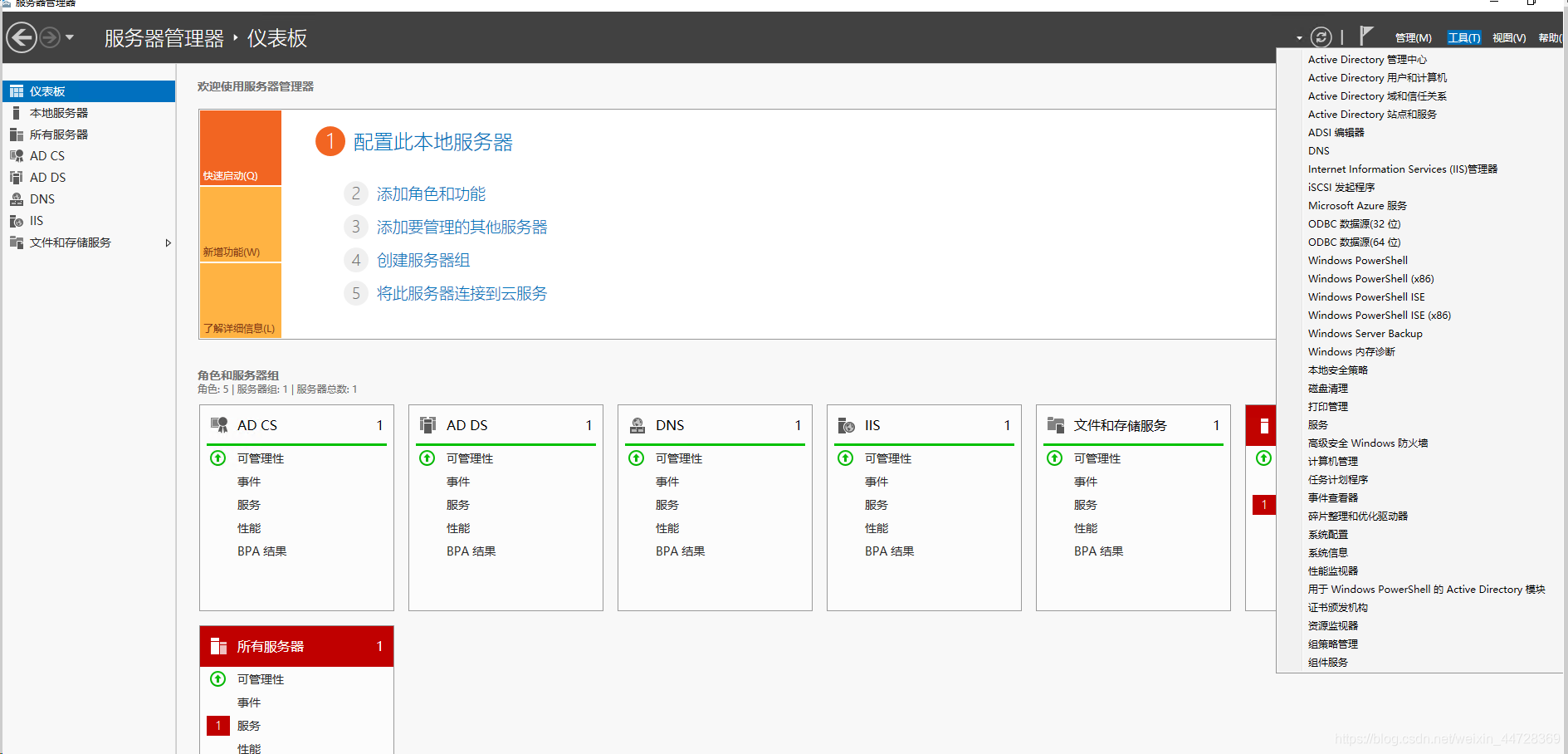The width and height of the screenshot is (1568, 754).
Task: Click 所有服务器 tile icon
Action: pos(219,646)
